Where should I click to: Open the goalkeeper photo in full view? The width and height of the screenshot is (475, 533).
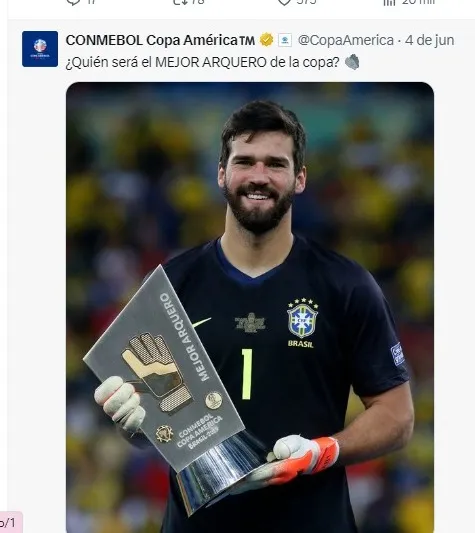click(x=250, y=307)
